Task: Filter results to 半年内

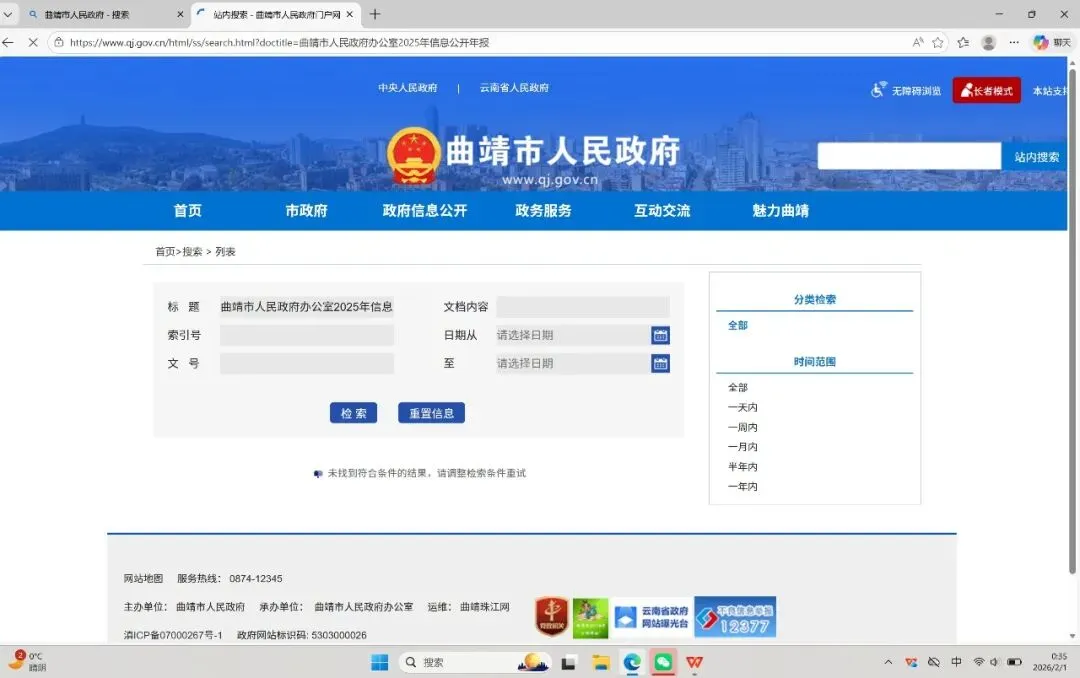Action: [x=742, y=466]
